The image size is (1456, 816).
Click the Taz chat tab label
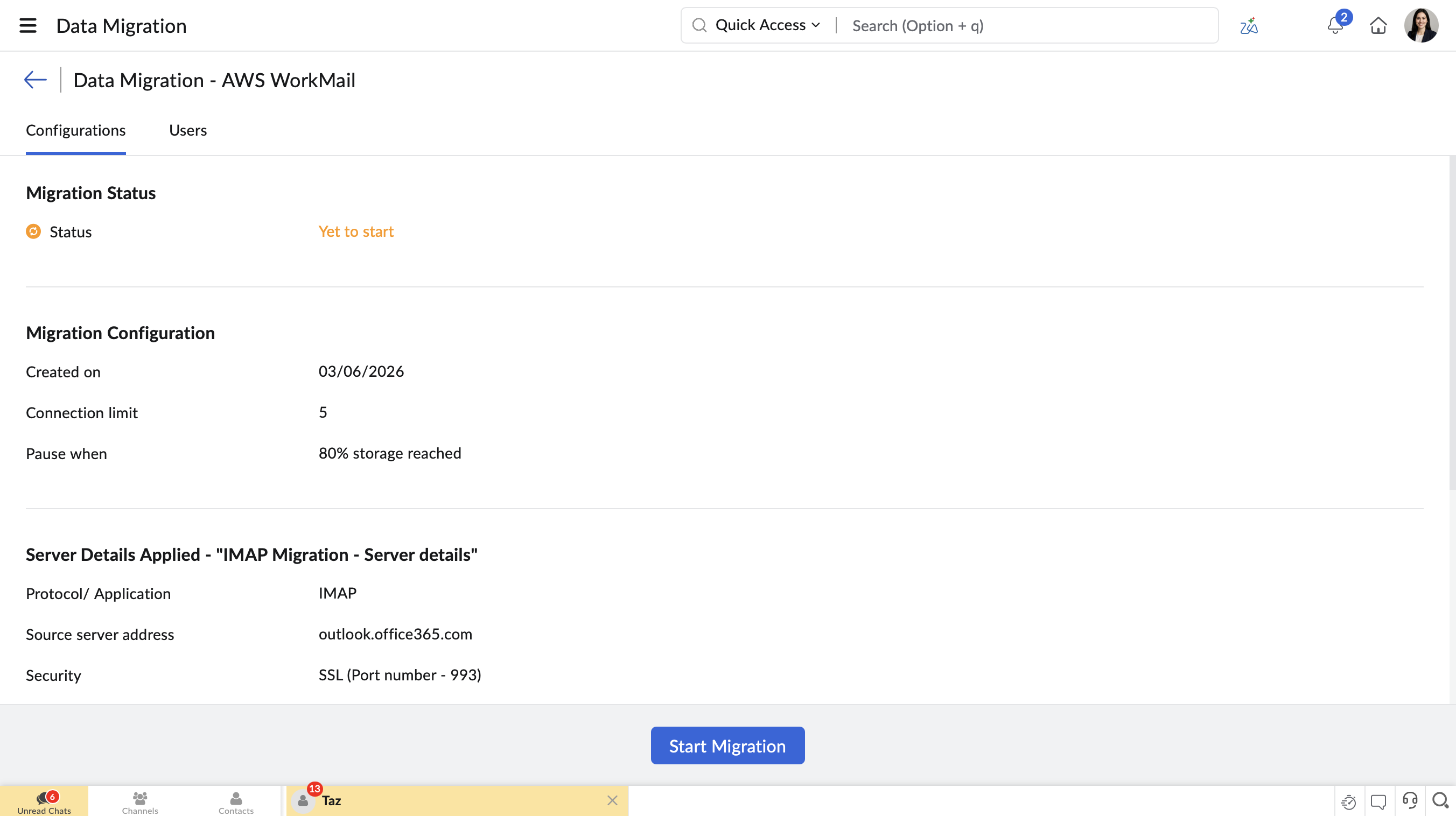coord(332,801)
